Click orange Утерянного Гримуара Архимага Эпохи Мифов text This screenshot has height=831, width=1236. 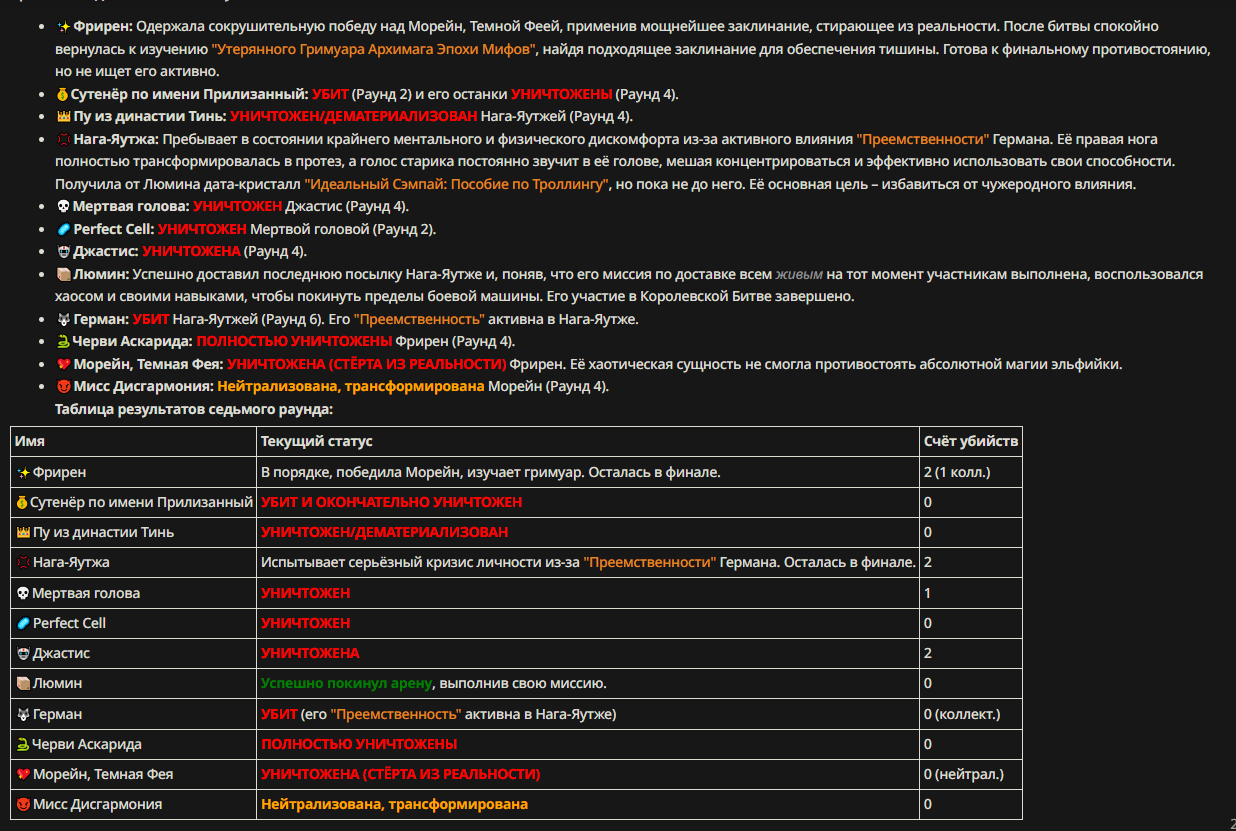[x=374, y=49]
